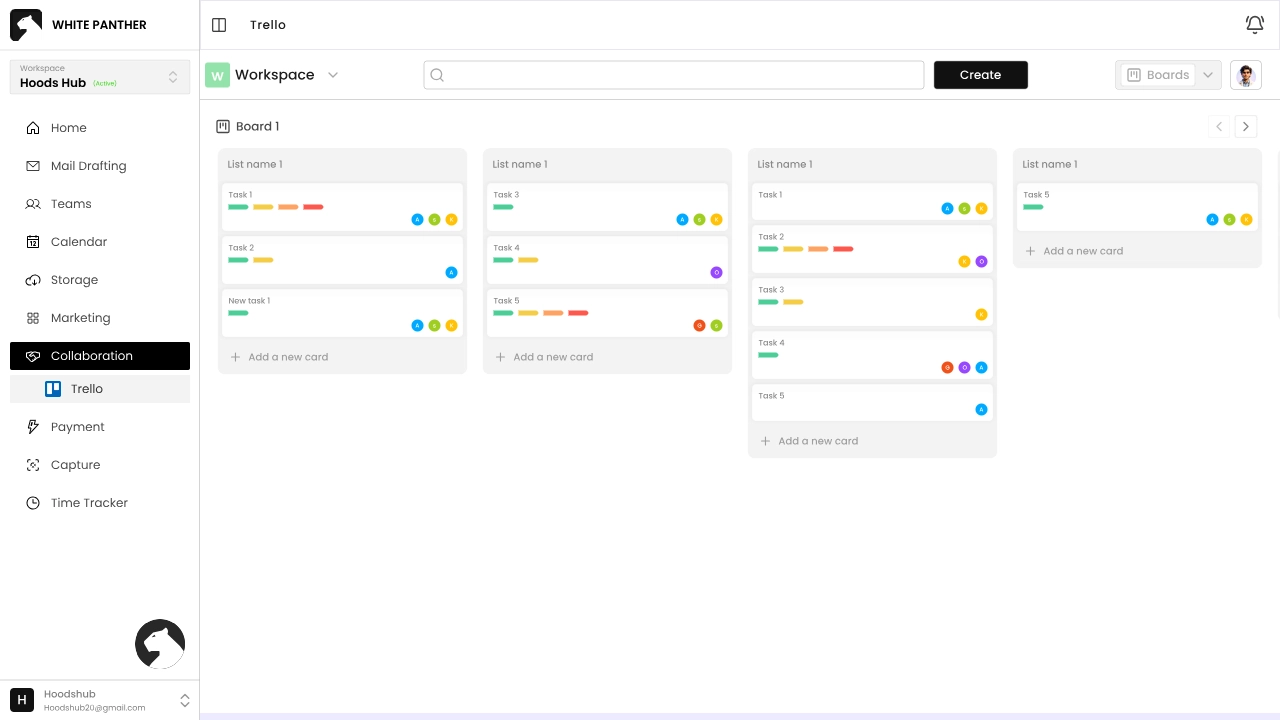Screen dimensions: 1280x720
Task: Click the red label on New task 1's neighbor Task 1 in first list
Action: [313, 207]
